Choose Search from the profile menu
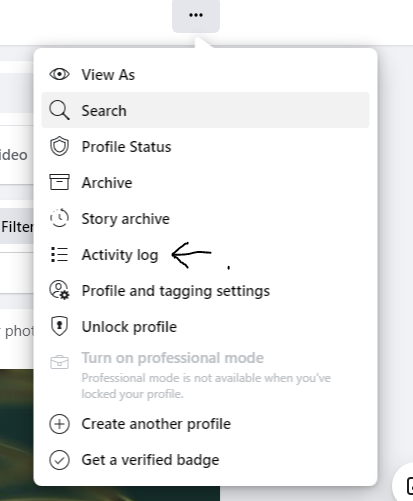 point(205,110)
